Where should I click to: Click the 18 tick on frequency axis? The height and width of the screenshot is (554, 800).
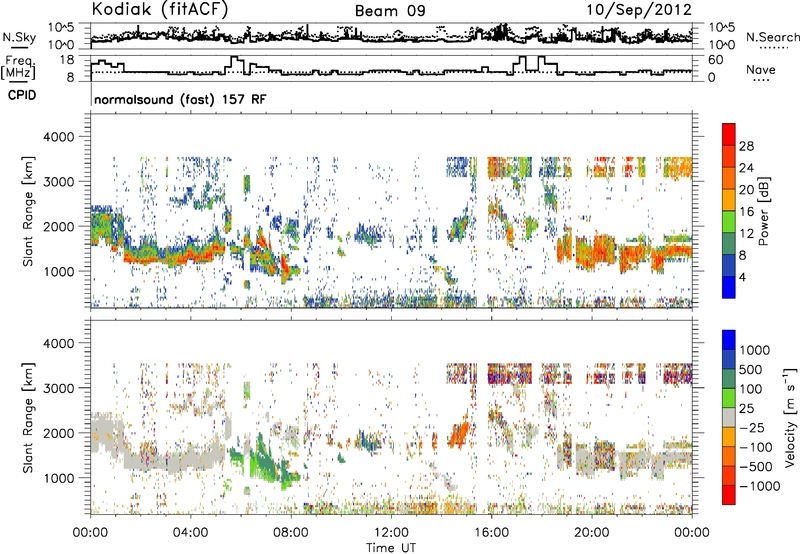67,60
